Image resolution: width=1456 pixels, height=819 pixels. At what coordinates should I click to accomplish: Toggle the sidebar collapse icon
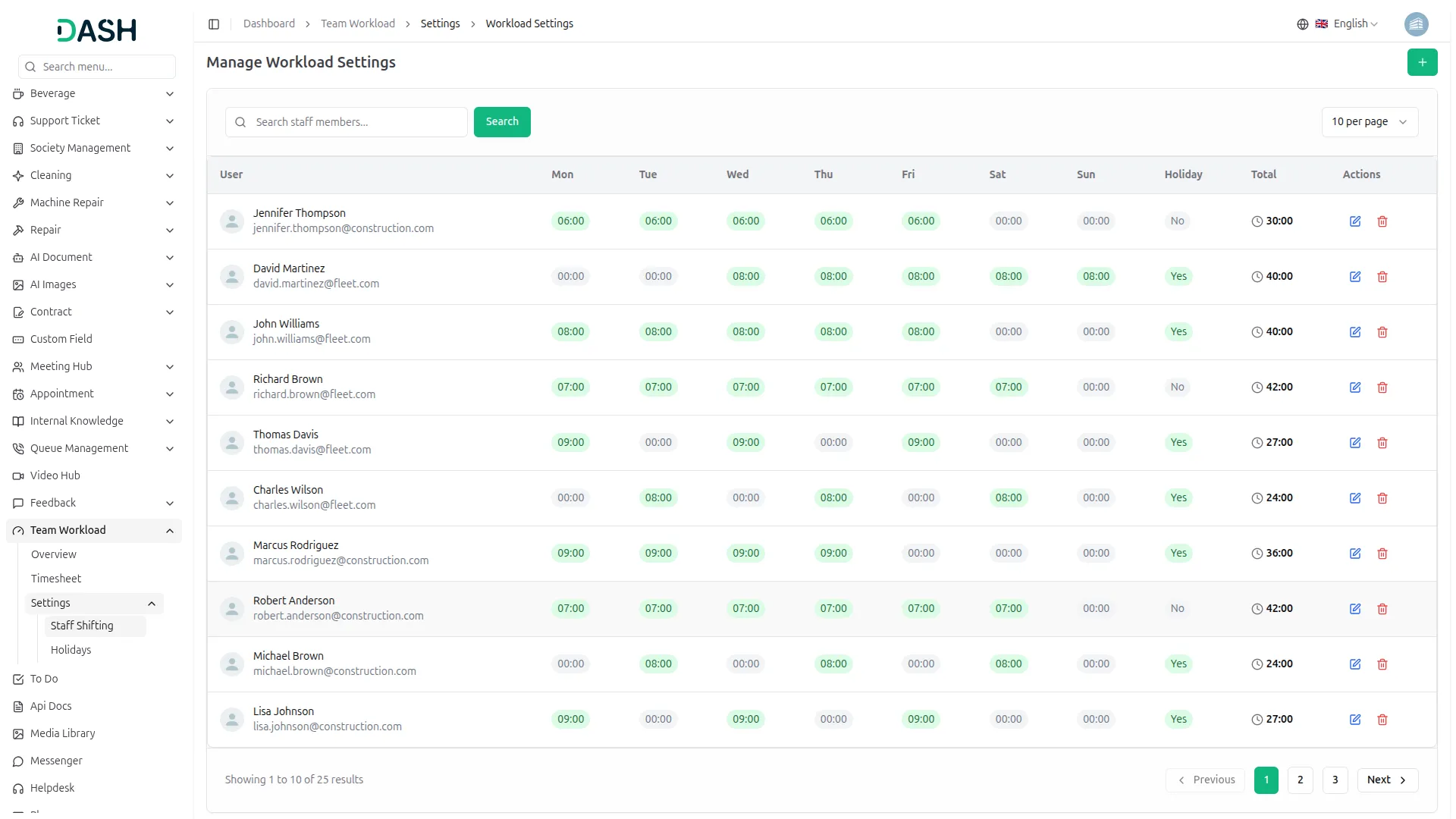214,24
